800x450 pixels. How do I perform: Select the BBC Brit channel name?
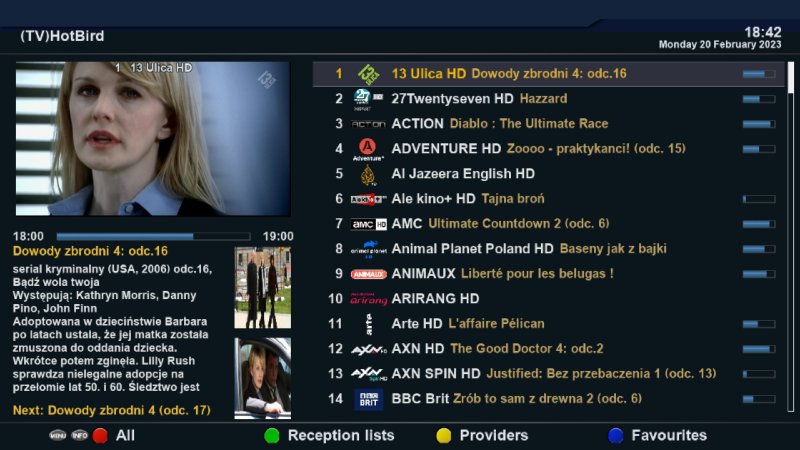coord(420,399)
